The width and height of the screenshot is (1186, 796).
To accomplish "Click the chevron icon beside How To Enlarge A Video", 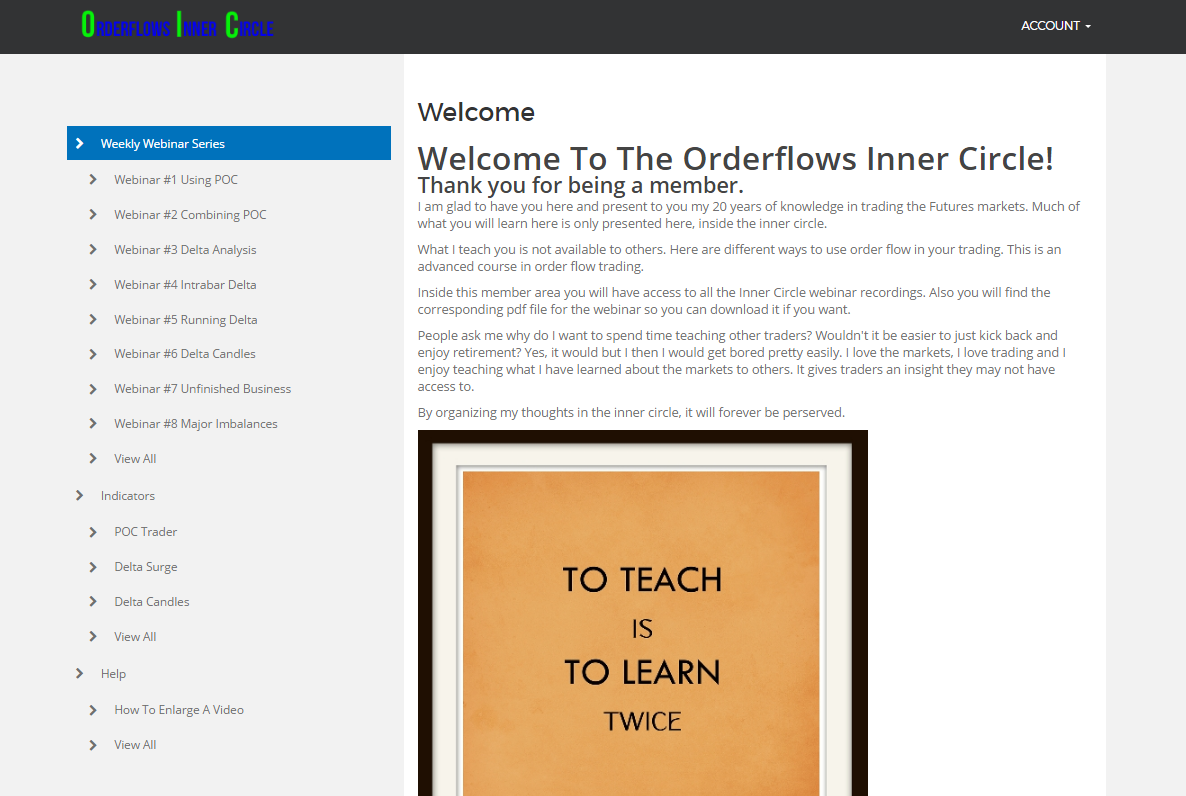I will click(93, 710).
